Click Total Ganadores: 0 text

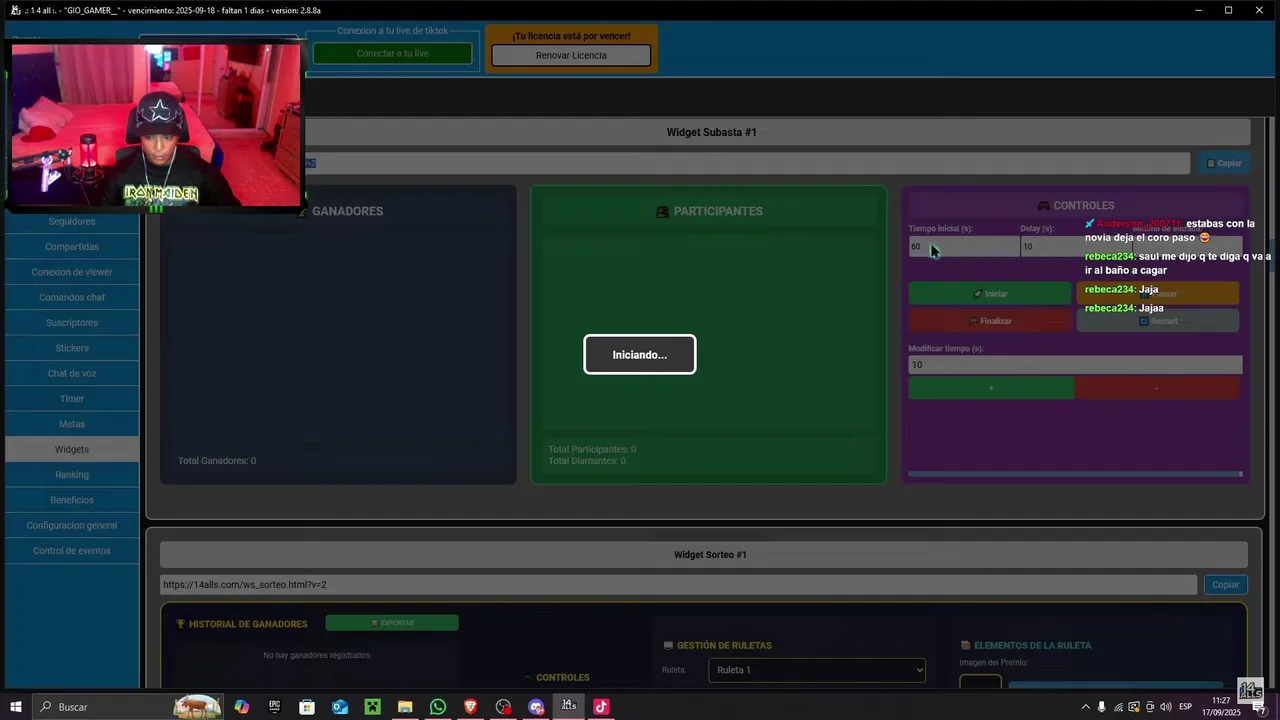click(217, 461)
